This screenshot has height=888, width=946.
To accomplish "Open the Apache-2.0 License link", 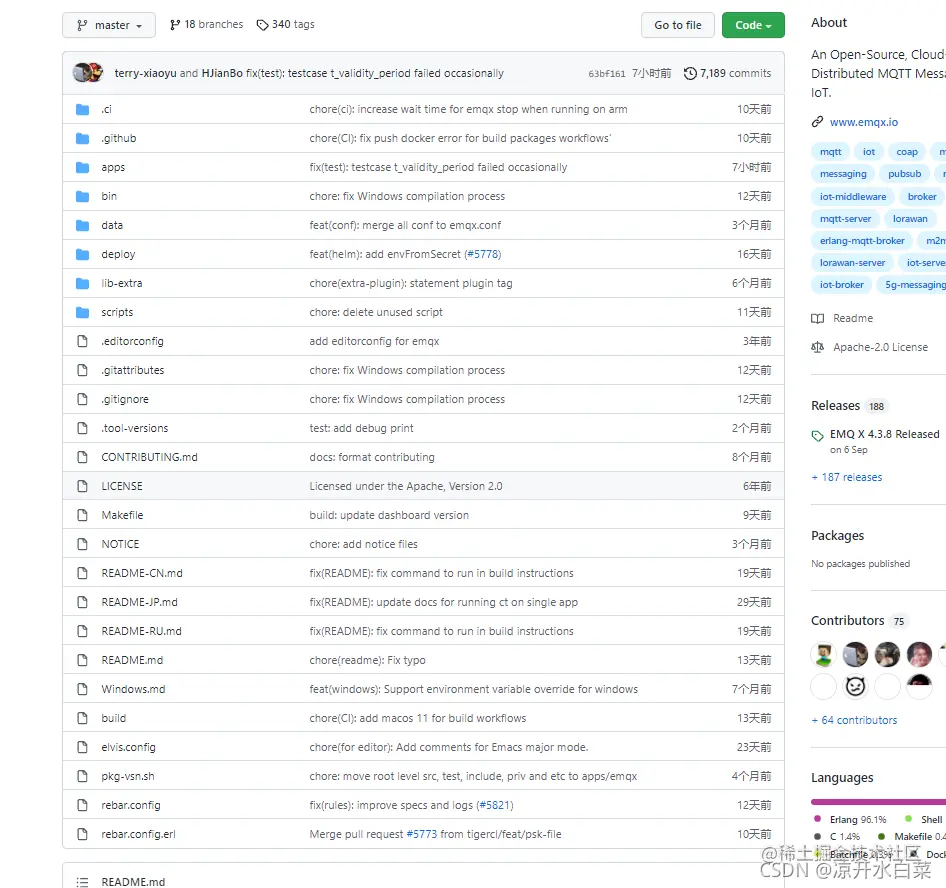I will coord(880,347).
